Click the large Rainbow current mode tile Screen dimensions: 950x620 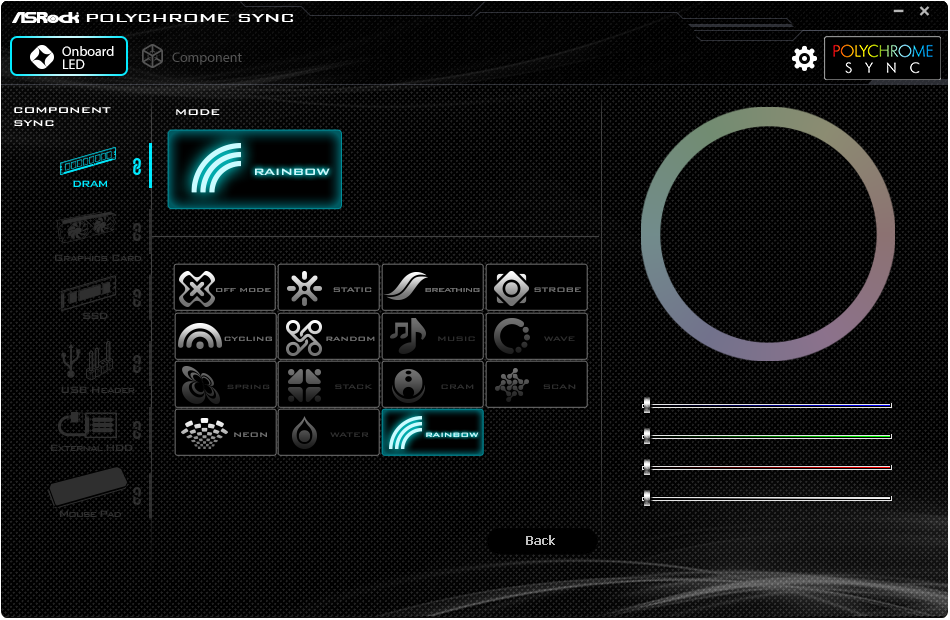point(254,170)
